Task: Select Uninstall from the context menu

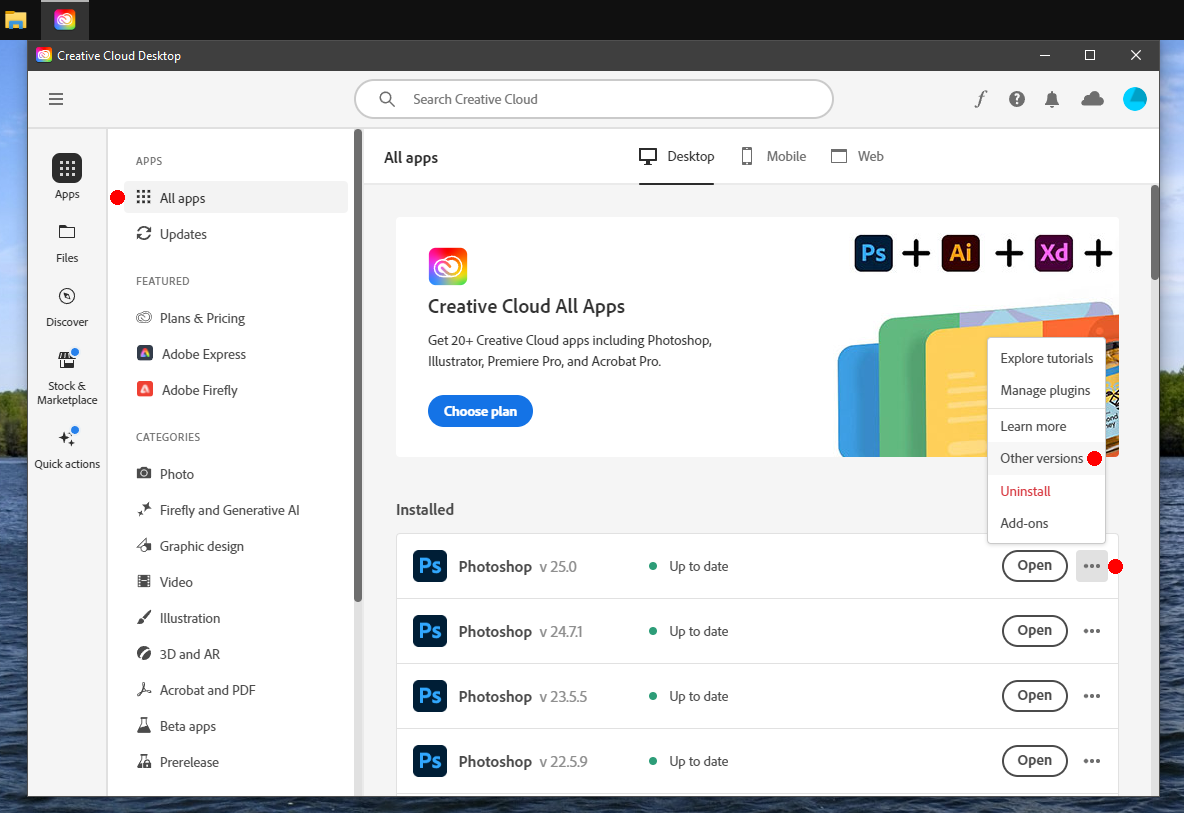Action: click(1024, 491)
